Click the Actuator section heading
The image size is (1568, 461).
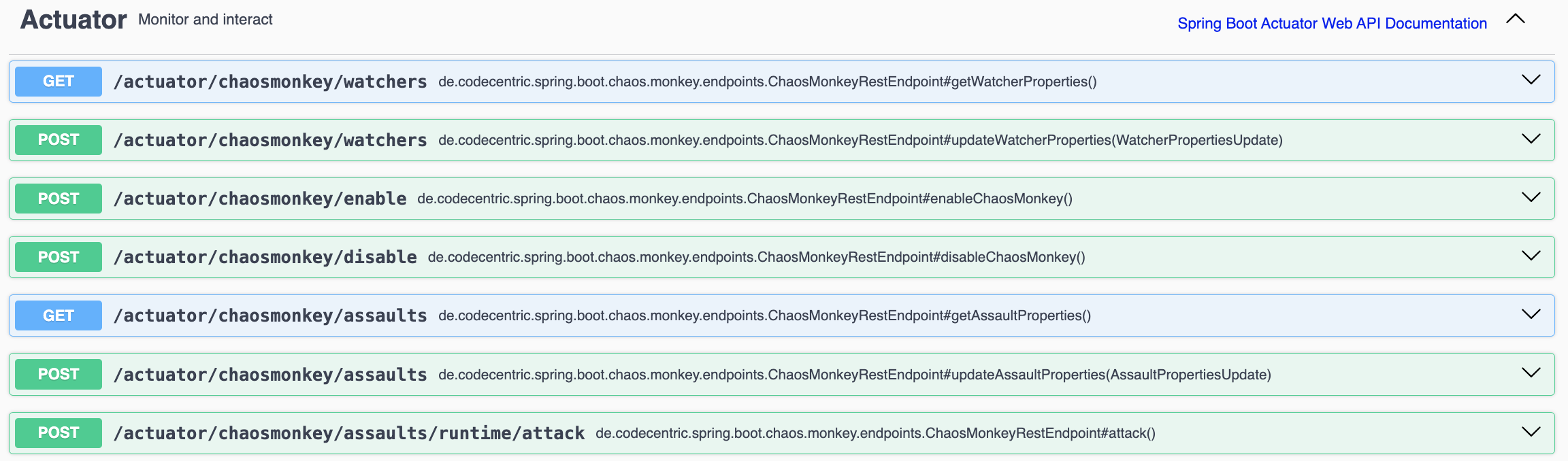tap(73, 20)
